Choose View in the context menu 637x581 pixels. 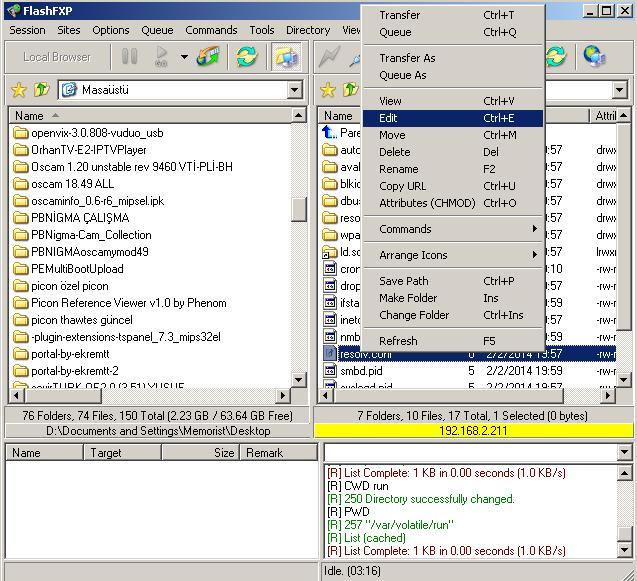[453, 101]
